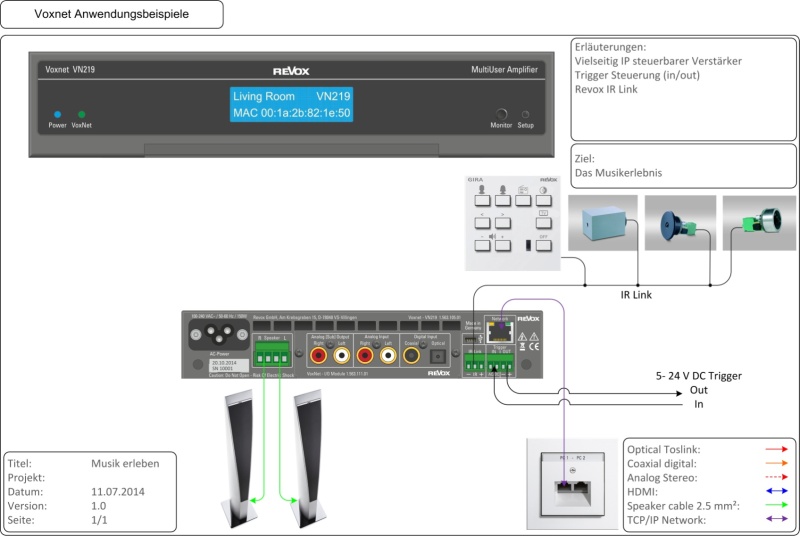Click the blue Power LED on front panel

point(58,114)
